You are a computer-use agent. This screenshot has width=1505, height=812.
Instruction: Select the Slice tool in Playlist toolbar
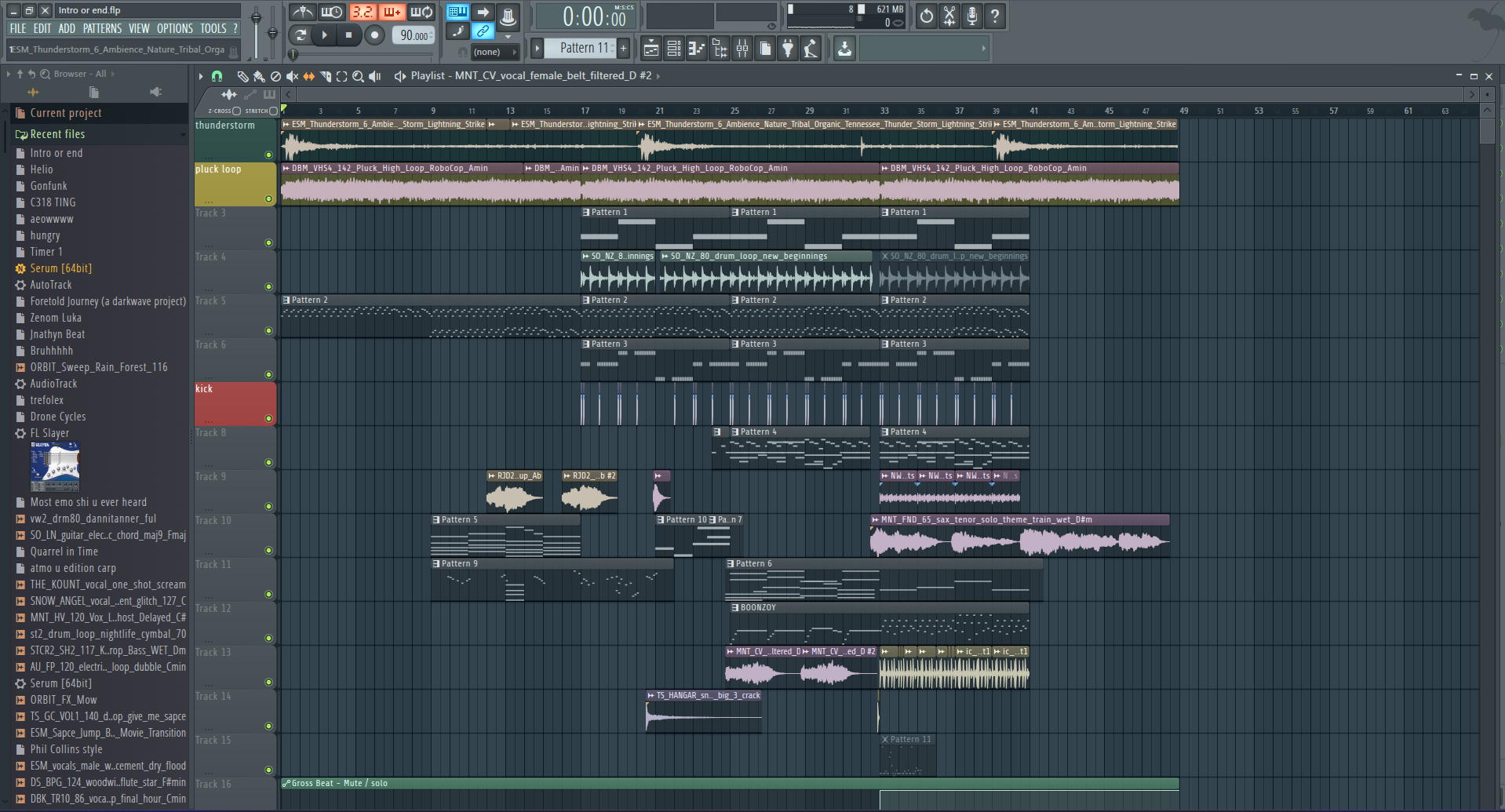[325, 76]
